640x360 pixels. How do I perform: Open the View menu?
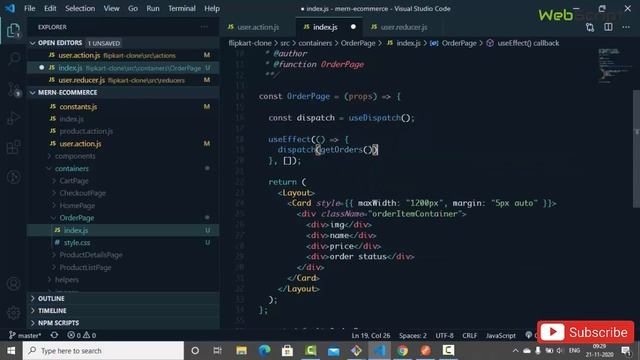111,8
